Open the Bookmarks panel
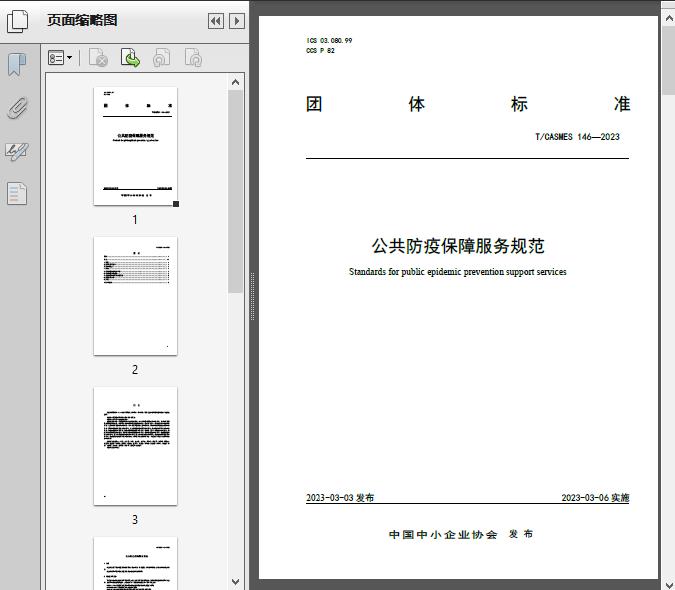 [x=17, y=65]
